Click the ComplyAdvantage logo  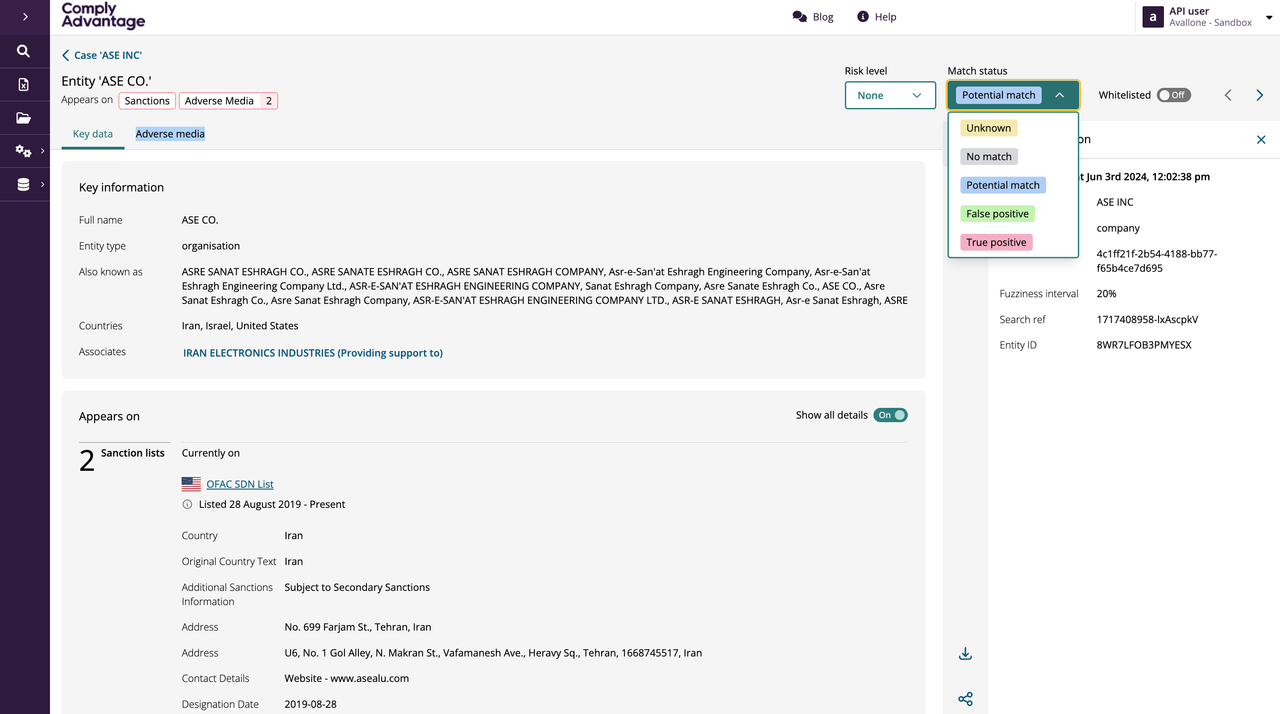103,16
